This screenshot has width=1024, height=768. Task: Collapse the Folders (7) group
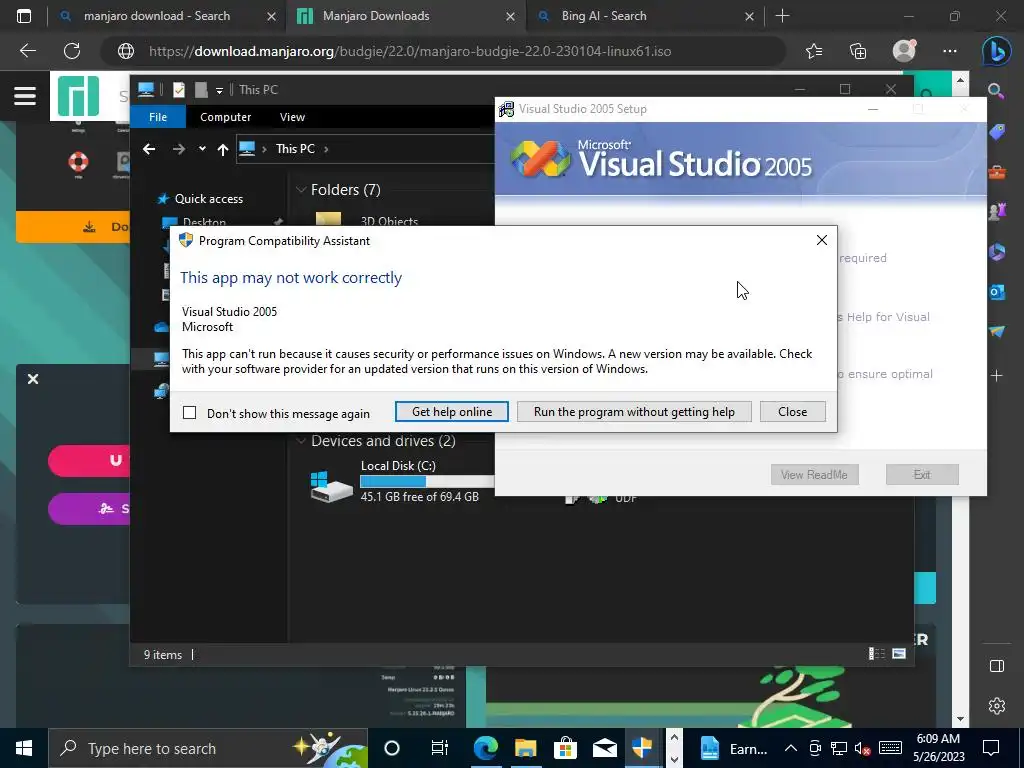pyautogui.click(x=301, y=190)
